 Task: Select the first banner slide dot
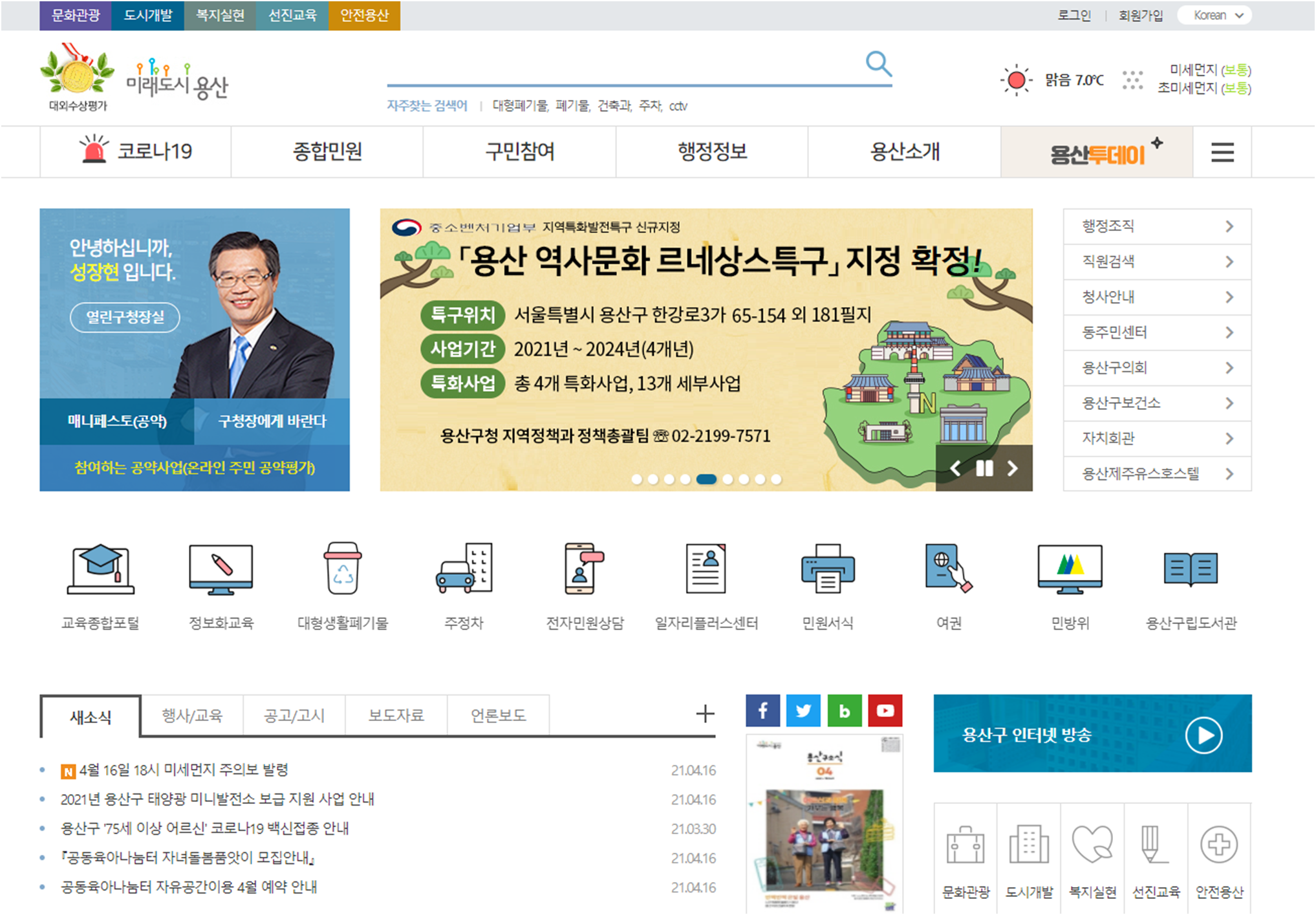tap(637, 479)
